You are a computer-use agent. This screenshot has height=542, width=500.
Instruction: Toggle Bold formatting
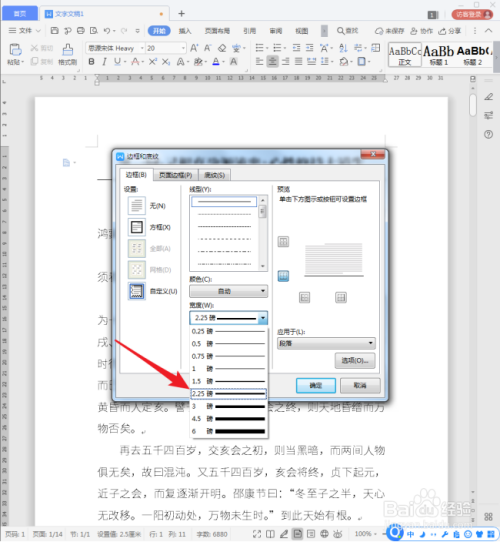(x=91, y=62)
